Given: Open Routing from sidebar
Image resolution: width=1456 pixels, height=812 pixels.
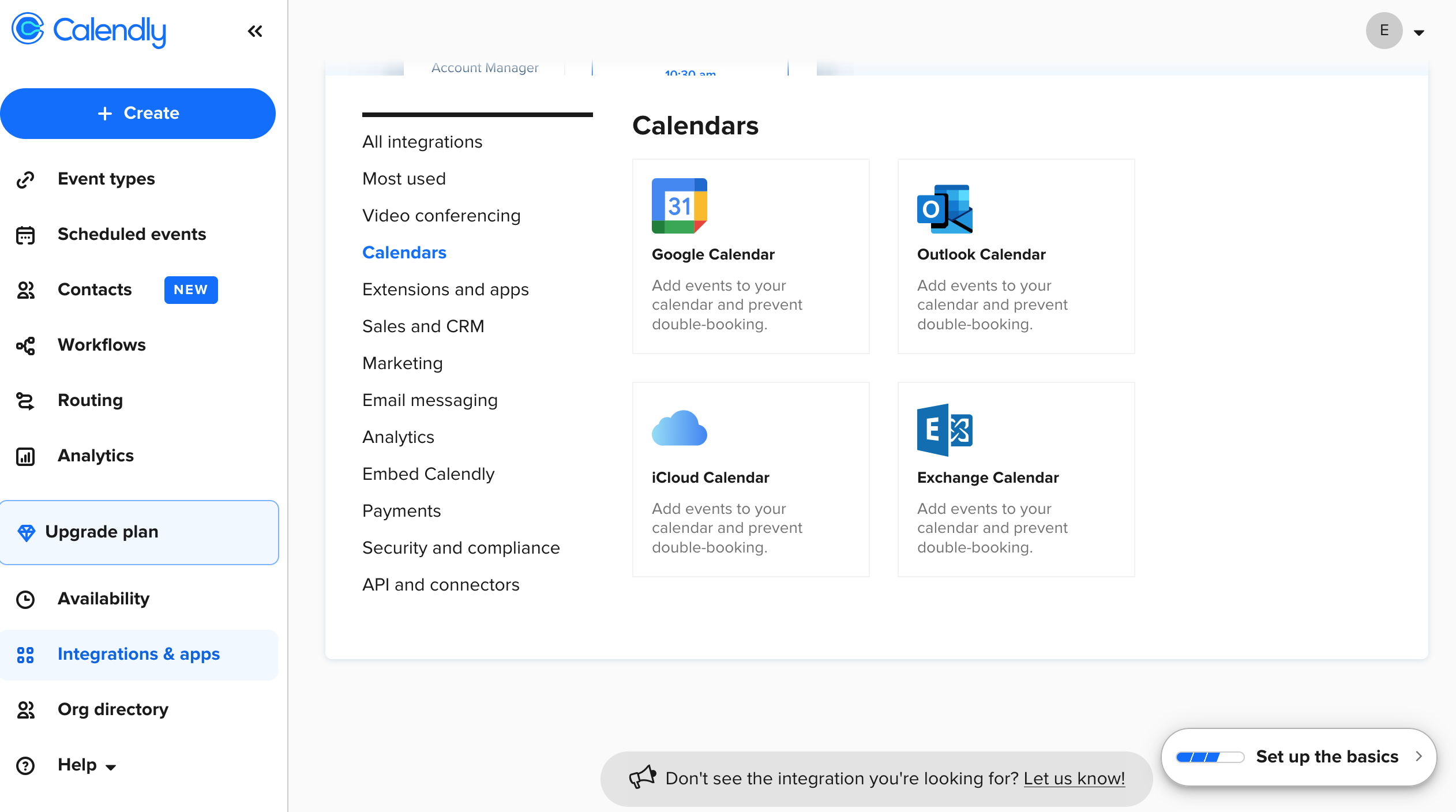Looking at the screenshot, I should coord(90,400).
